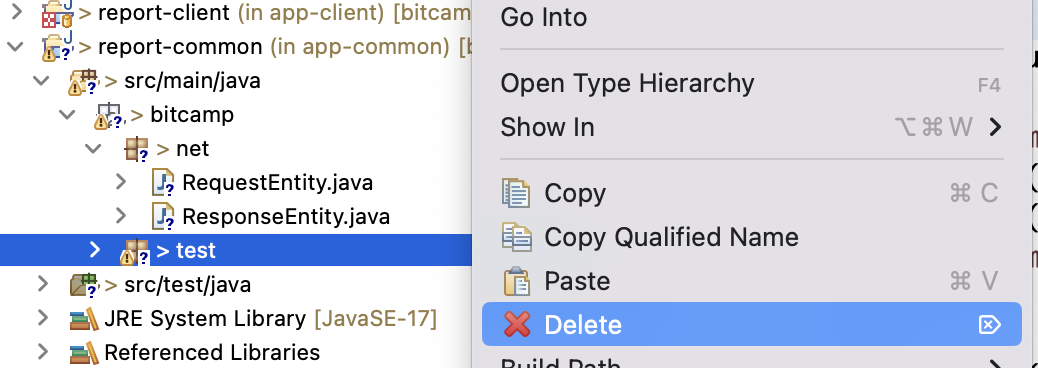
Task: Expand ResponseEntity.java file node
Action: [x=120, y=215]
